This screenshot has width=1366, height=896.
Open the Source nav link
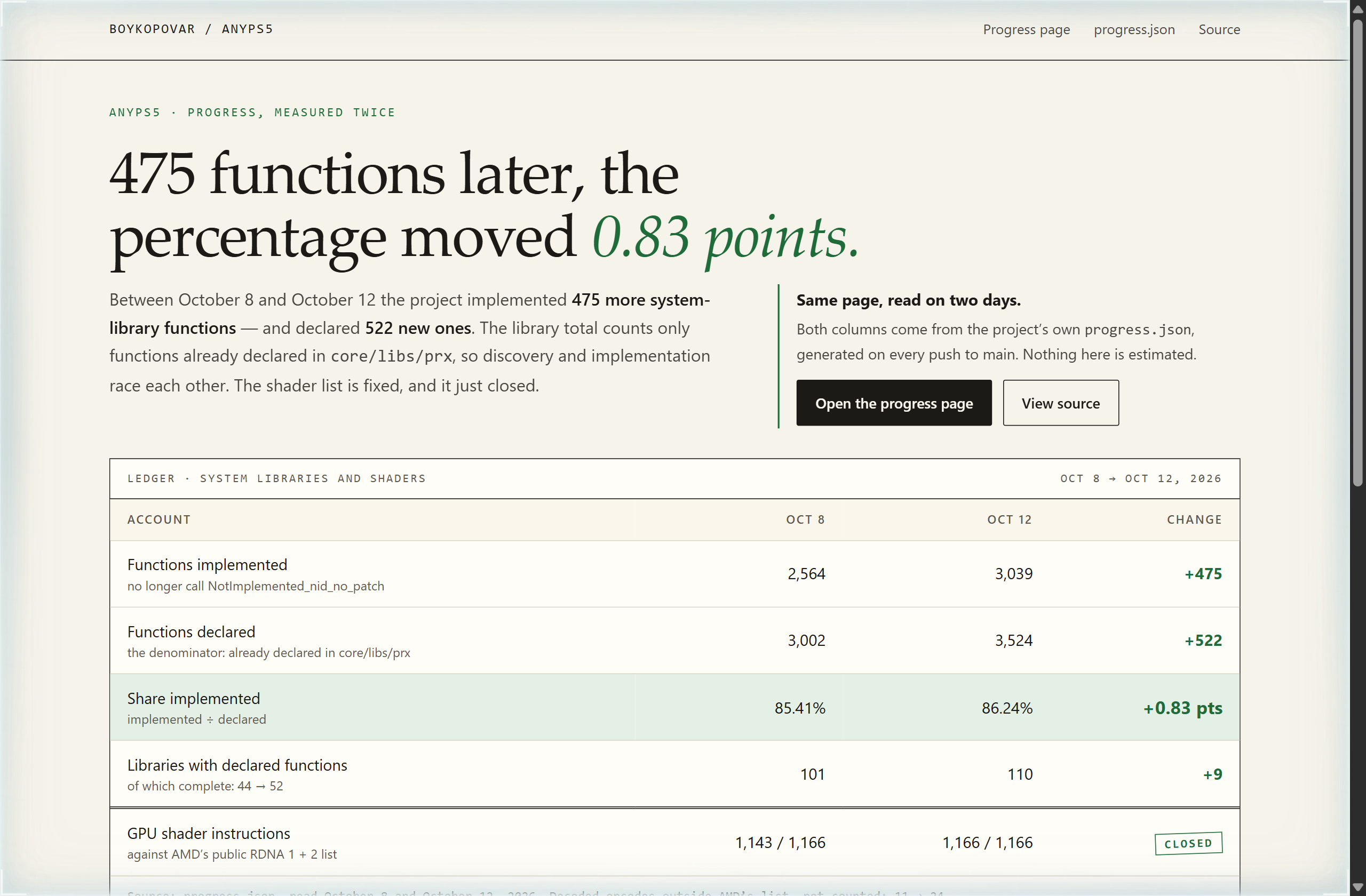click(x=1219, y=29)
